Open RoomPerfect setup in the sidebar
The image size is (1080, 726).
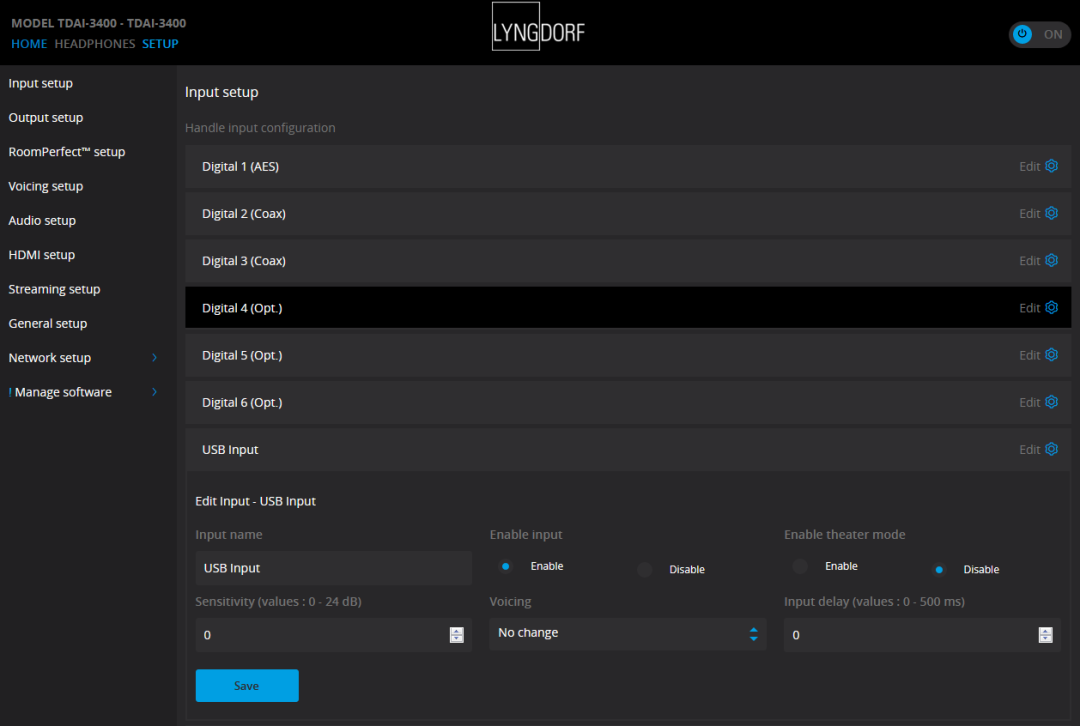[67, 152]
